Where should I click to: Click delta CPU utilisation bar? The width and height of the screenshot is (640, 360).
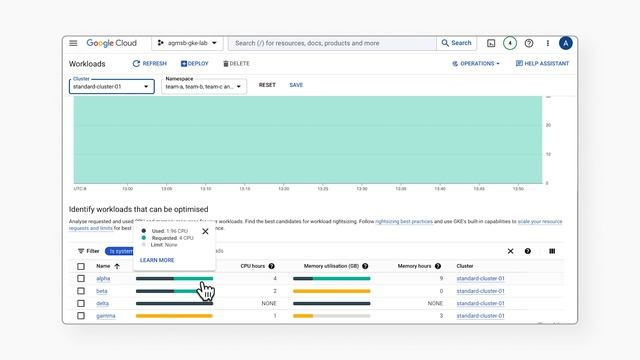click(174, 303)
